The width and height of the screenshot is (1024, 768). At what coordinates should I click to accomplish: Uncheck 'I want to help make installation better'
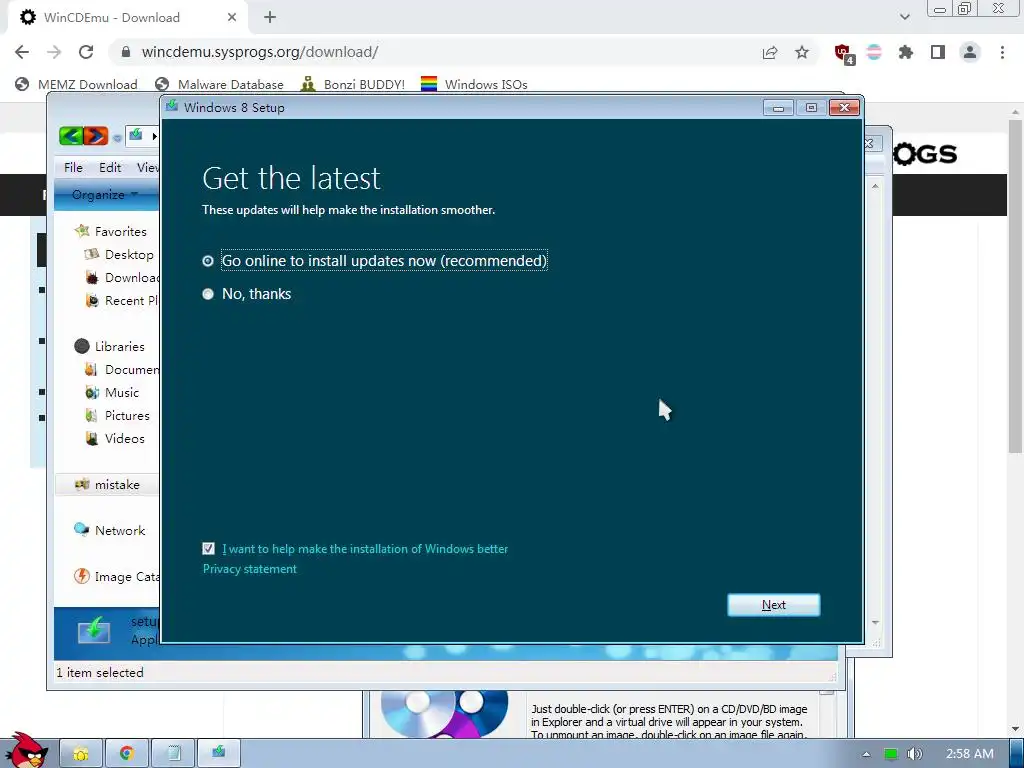pos(208,549)
